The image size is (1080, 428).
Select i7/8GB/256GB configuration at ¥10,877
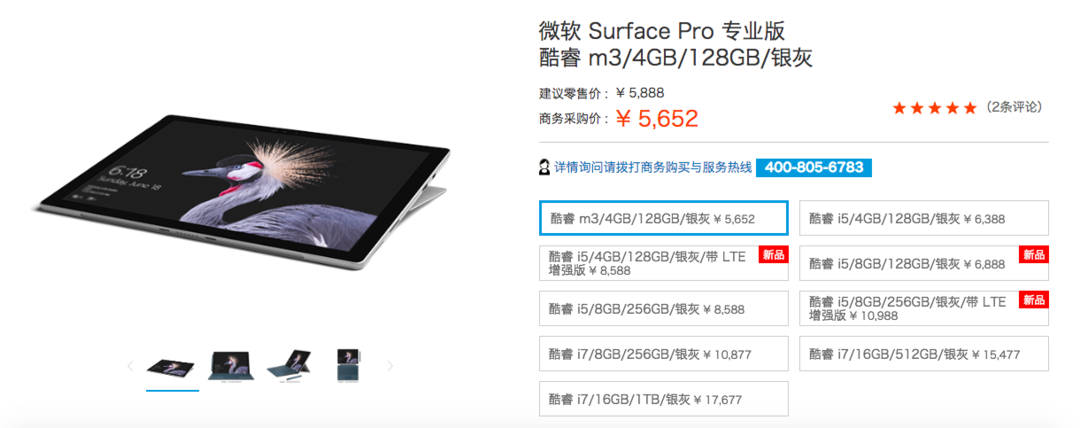pos(664,354)
